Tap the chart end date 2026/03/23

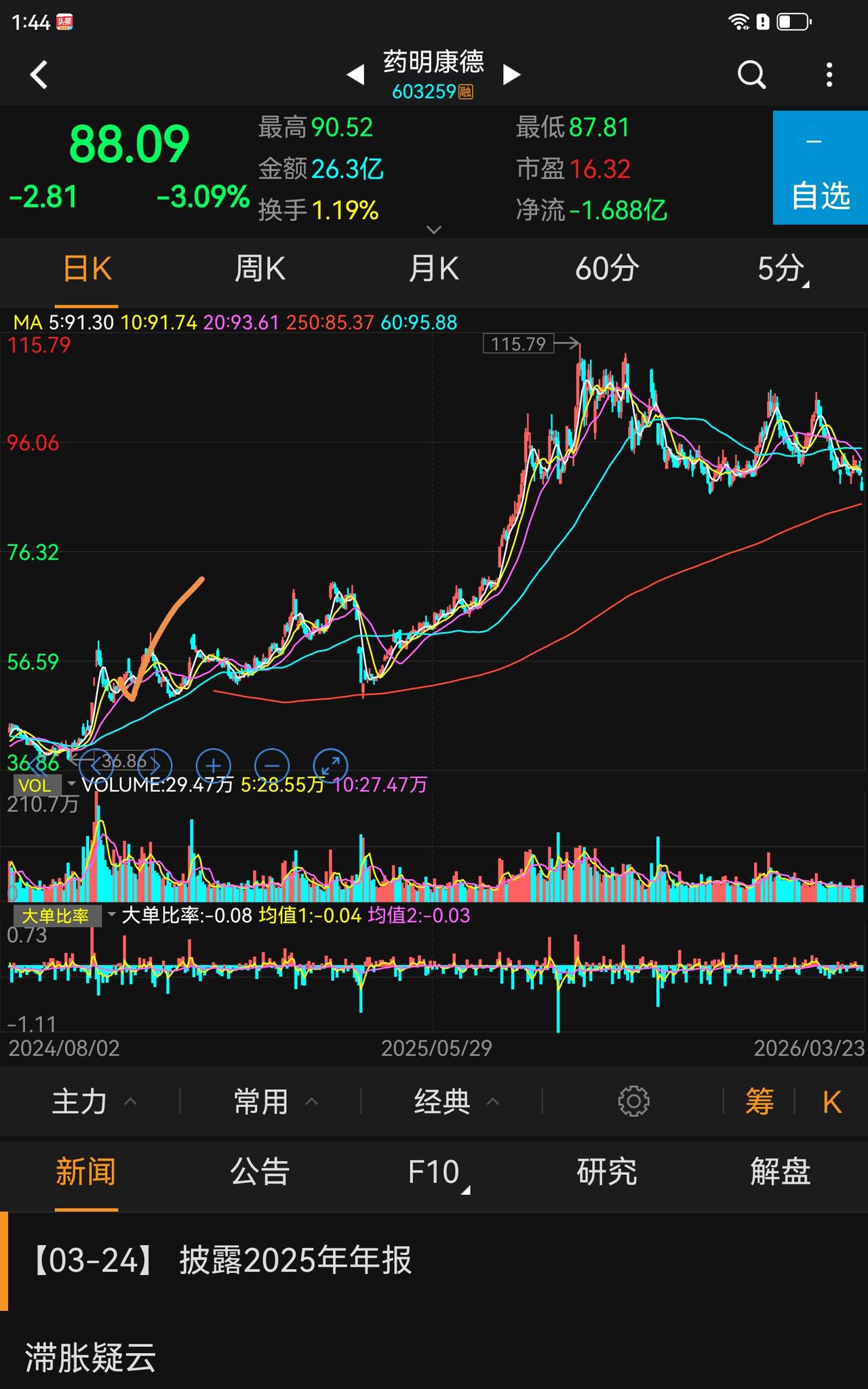coord(810,1049)
